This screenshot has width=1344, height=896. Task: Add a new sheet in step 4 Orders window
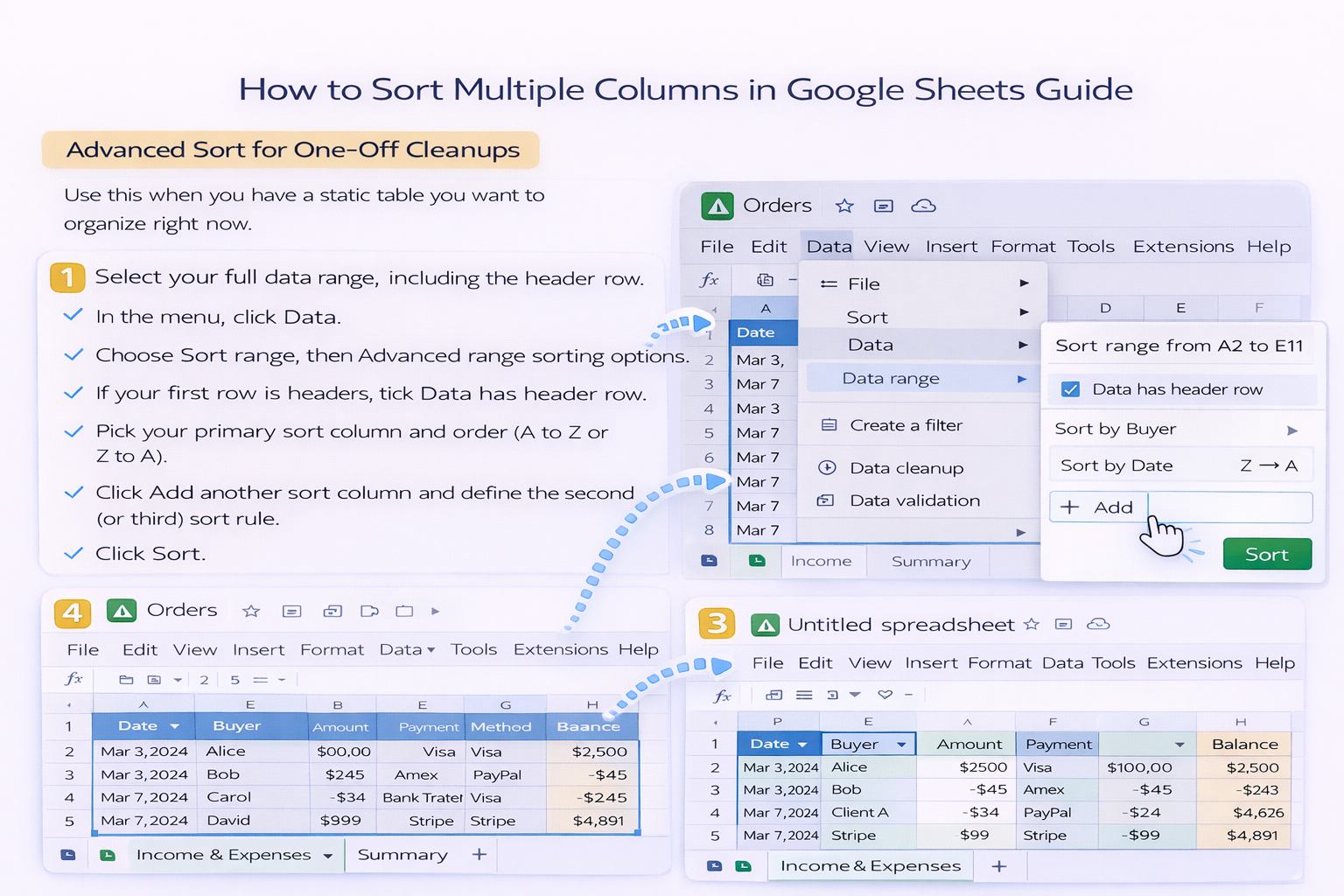479,854
